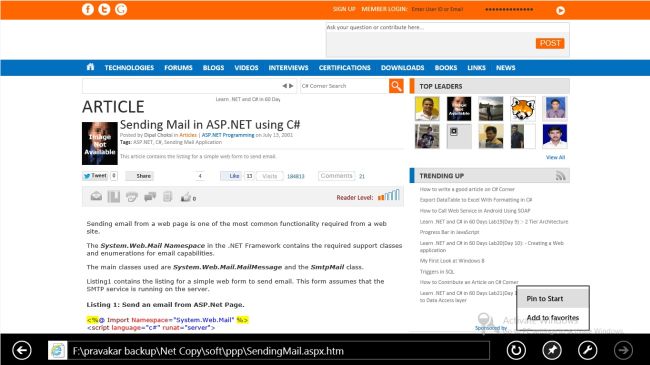
Task: Click the SIGN UP link
Action: (344, 9)
